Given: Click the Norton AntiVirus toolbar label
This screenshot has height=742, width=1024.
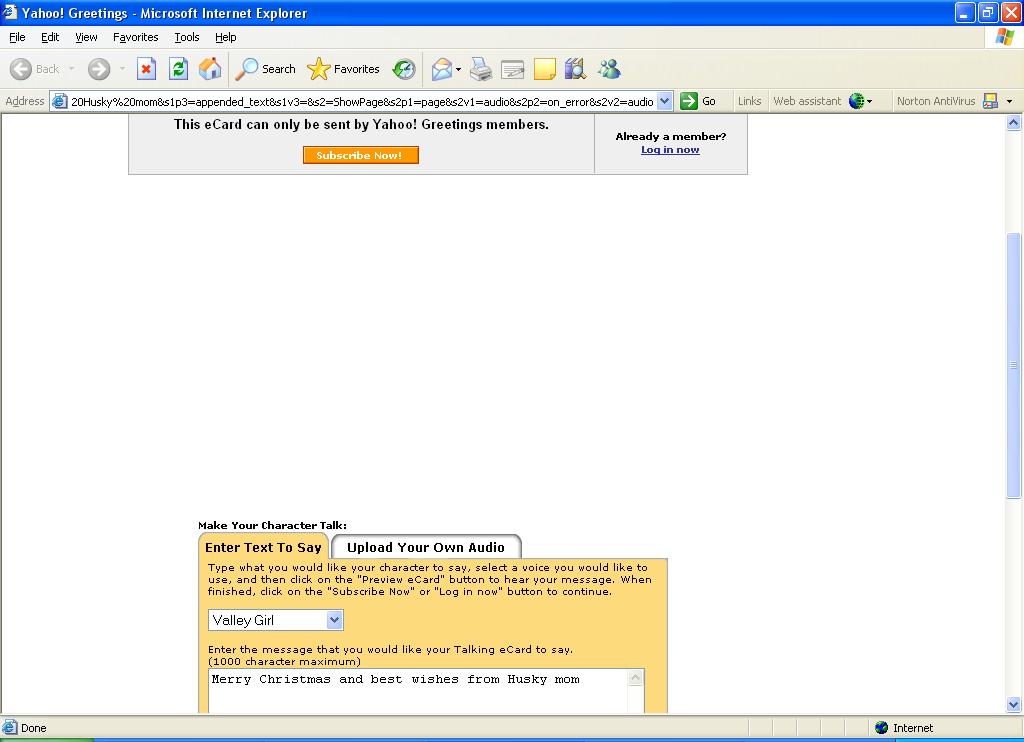Looking at the screenshot, I should click(x=936, y=101).
